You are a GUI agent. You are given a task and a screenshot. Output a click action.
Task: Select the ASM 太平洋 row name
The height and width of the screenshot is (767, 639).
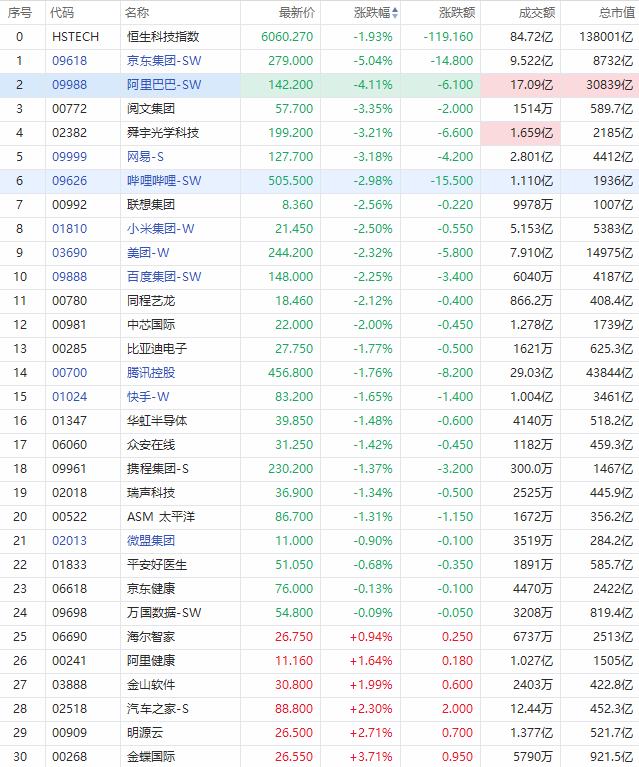(x=161, y=517)
